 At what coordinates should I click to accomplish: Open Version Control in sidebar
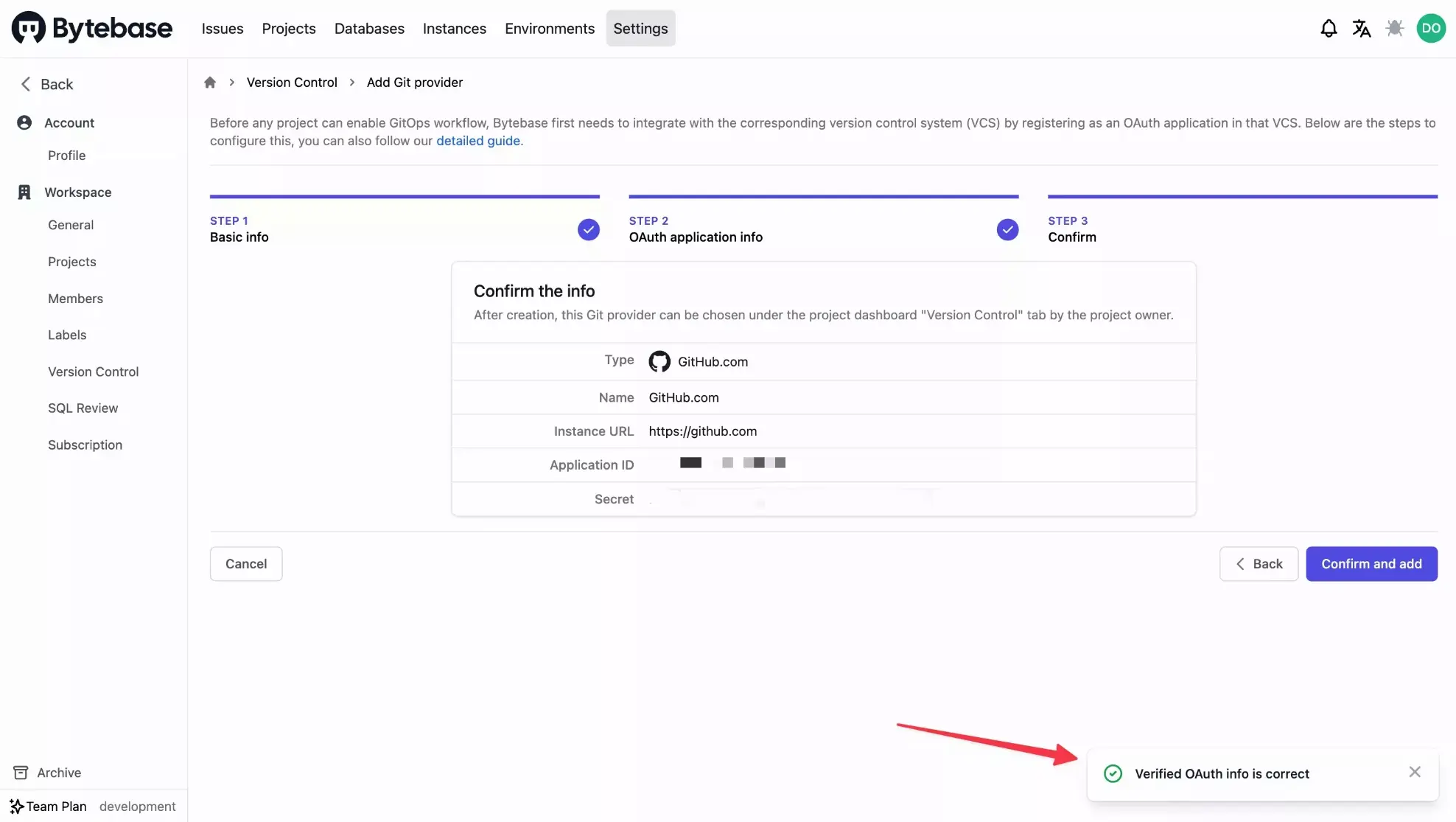point(94,372)
